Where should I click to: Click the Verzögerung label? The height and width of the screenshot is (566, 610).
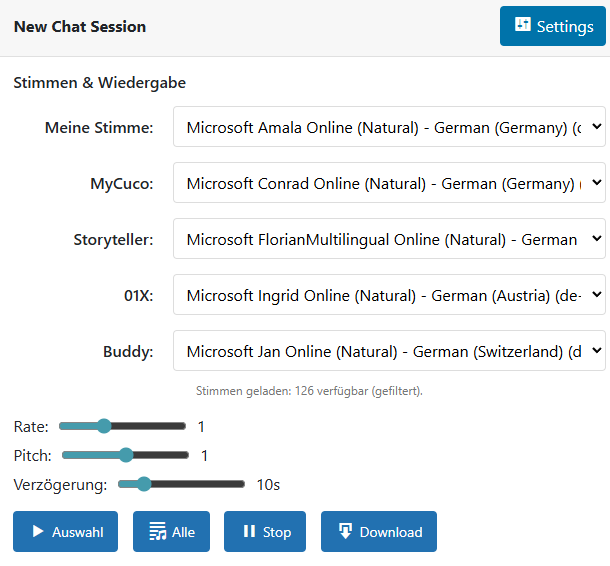coord(60,485)
